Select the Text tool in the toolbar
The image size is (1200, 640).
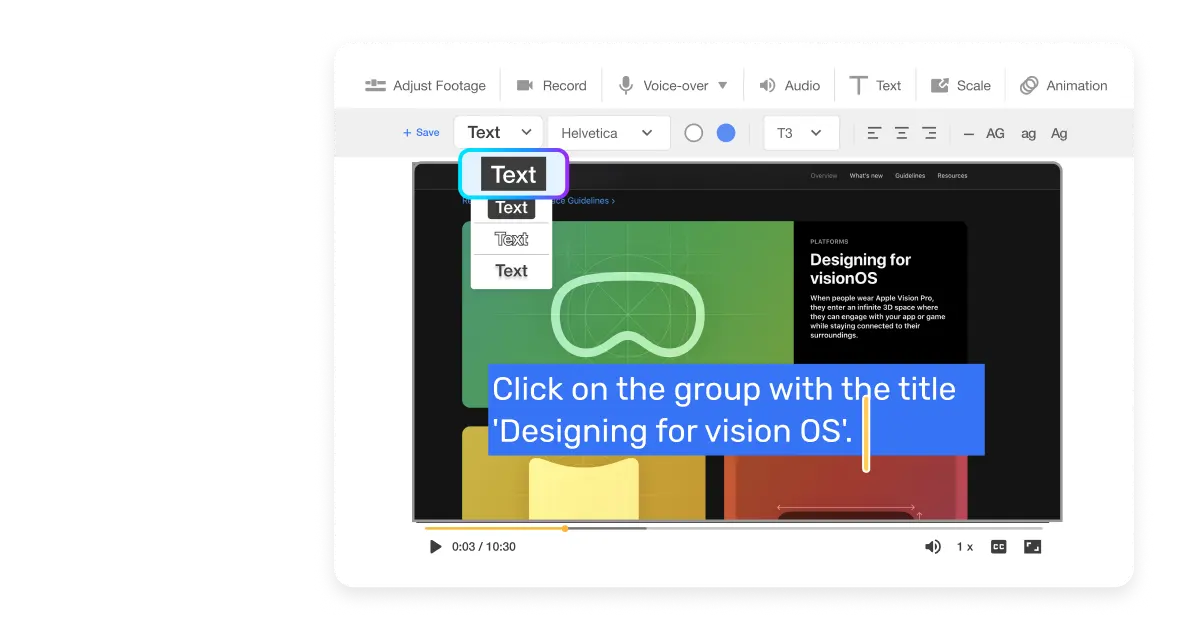[x=875, y=85]
